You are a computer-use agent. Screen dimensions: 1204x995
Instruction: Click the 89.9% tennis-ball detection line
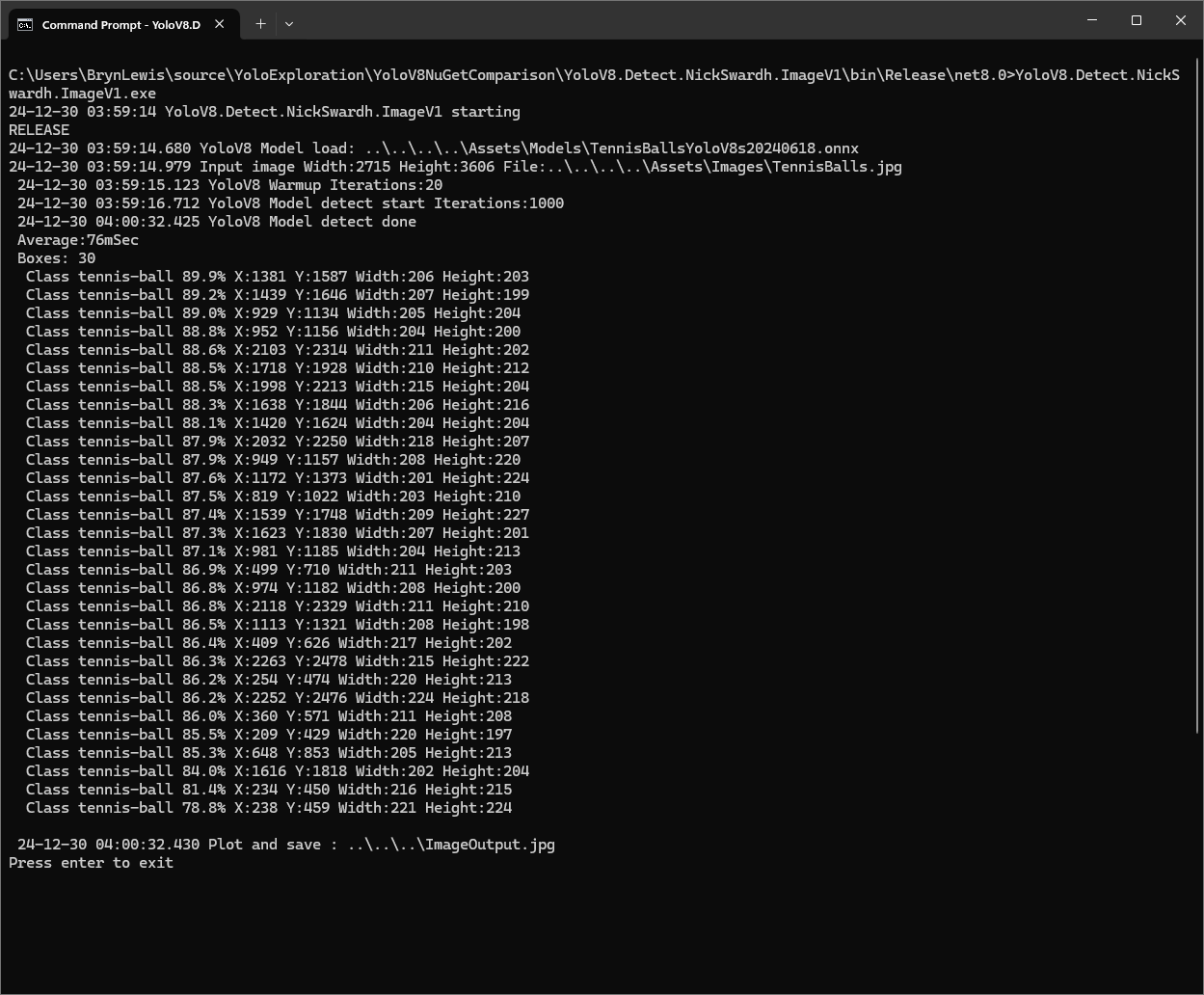[278, 277]
